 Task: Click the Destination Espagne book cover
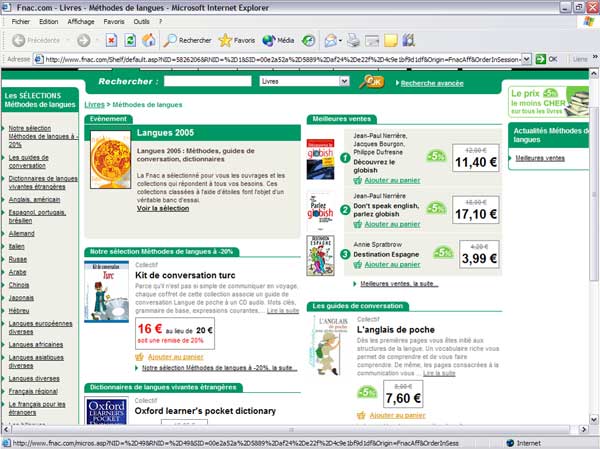coord(320,256)
